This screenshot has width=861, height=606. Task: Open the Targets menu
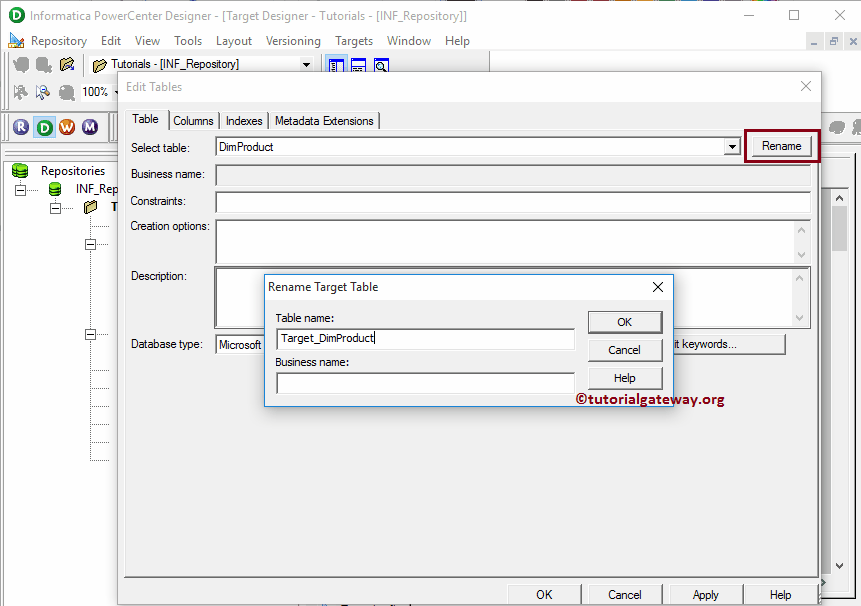[352, 41]
